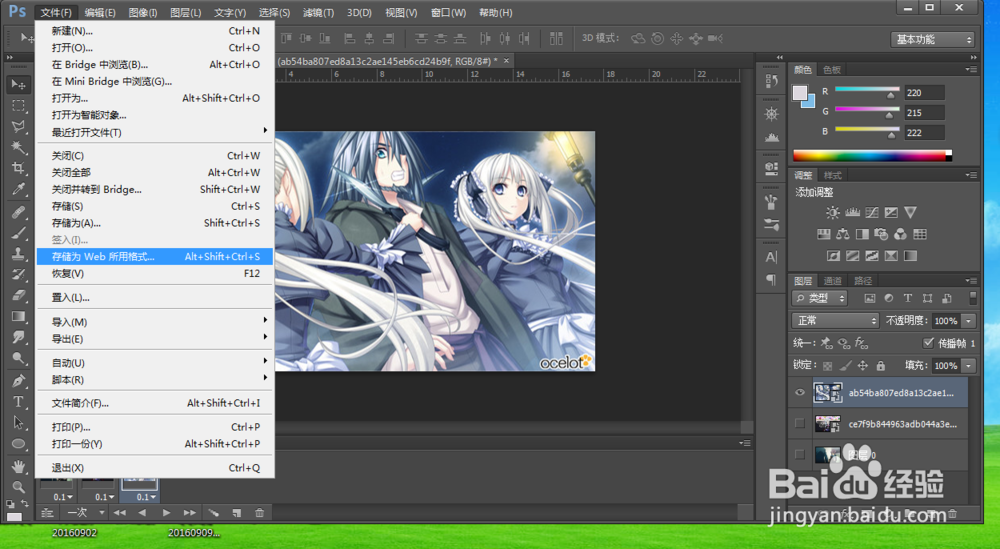
Task: Choose 退出(X) menu item
Action: [x=155, y=467]
